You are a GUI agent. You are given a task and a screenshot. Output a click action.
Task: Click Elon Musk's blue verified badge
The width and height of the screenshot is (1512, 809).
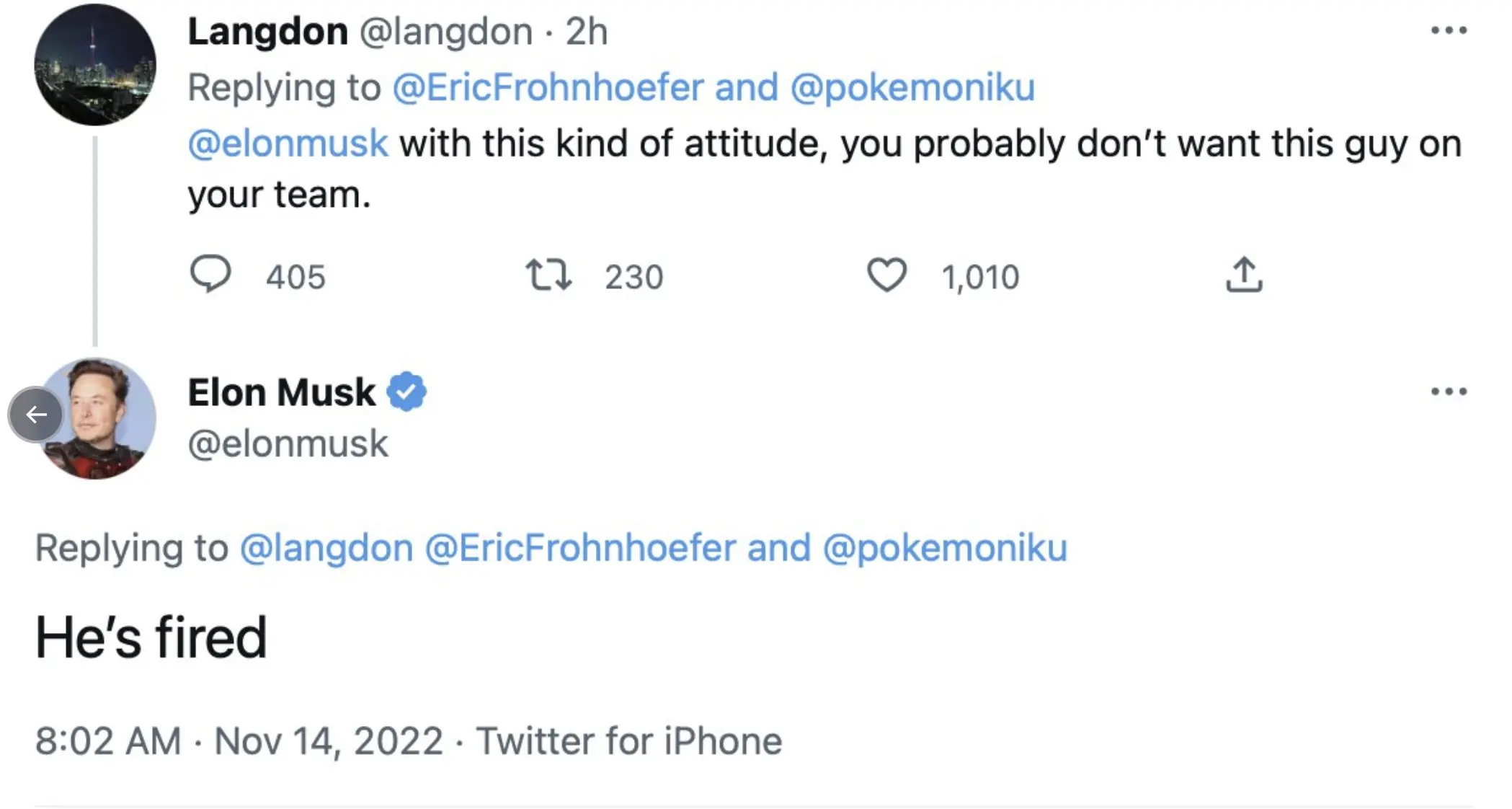(x=407, y=392)
